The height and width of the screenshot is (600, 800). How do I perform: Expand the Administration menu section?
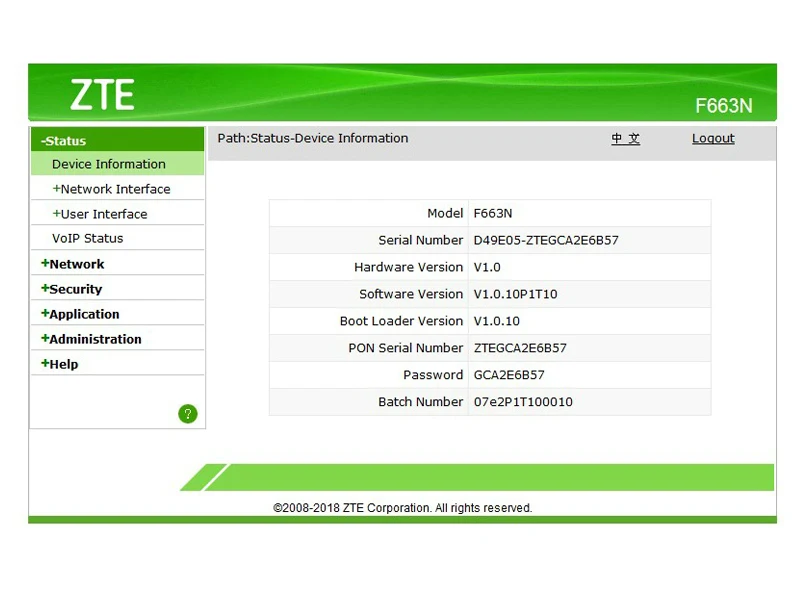point(91,339)
